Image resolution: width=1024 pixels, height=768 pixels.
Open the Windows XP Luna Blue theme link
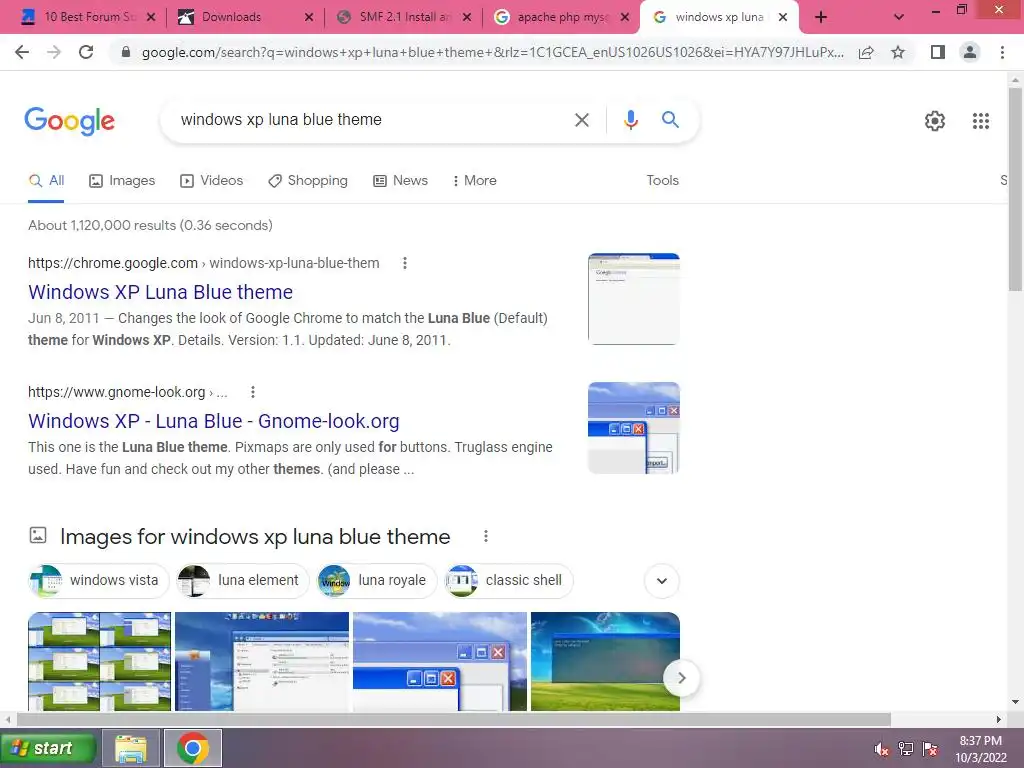coord(161,292)
